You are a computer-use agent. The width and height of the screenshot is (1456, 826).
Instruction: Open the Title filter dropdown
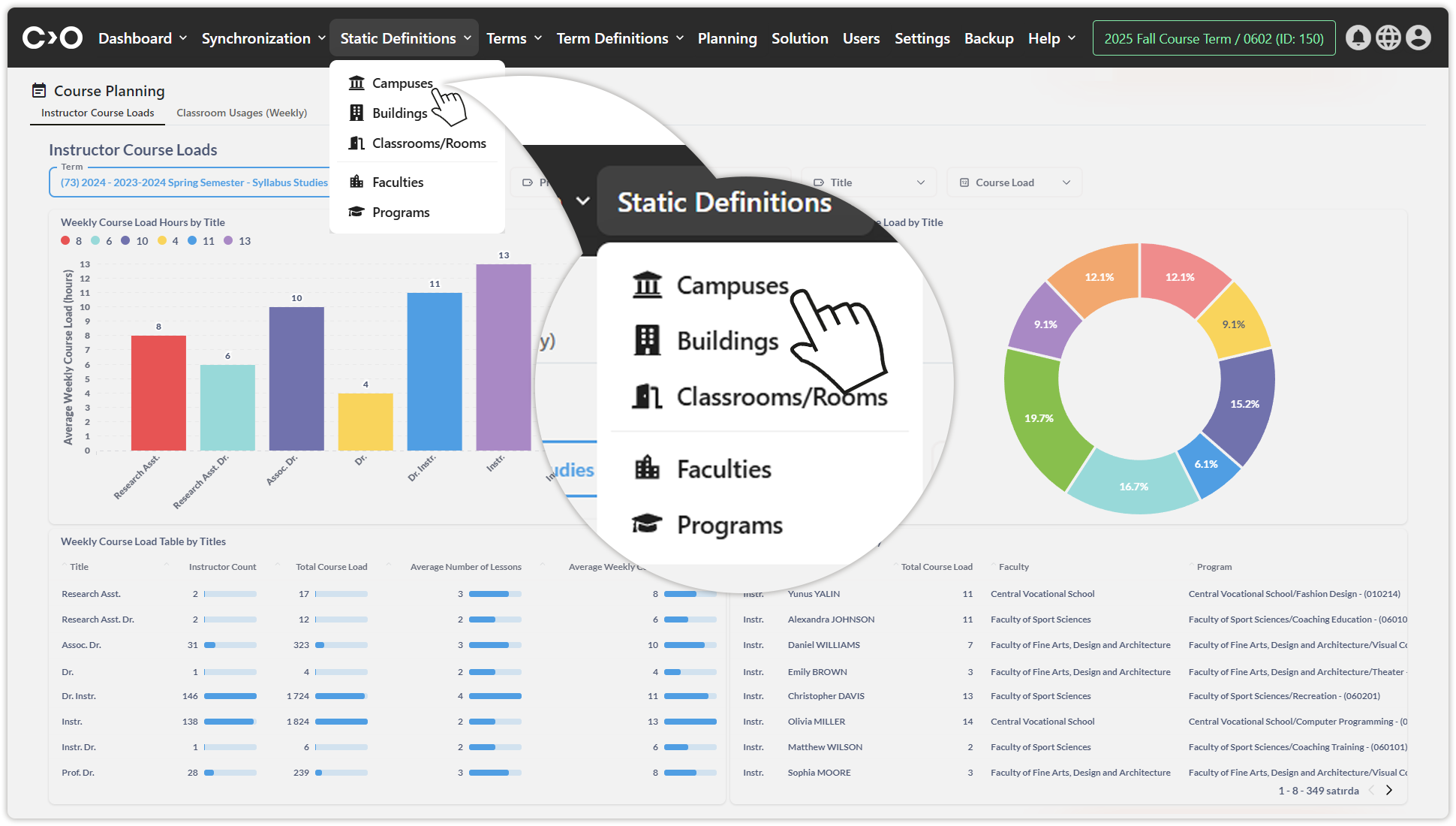point(871,182)
